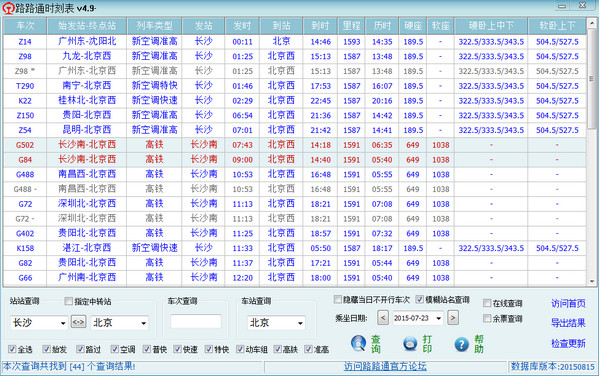
Task: Toggle the 全选 checkbox
Action: 12,349
